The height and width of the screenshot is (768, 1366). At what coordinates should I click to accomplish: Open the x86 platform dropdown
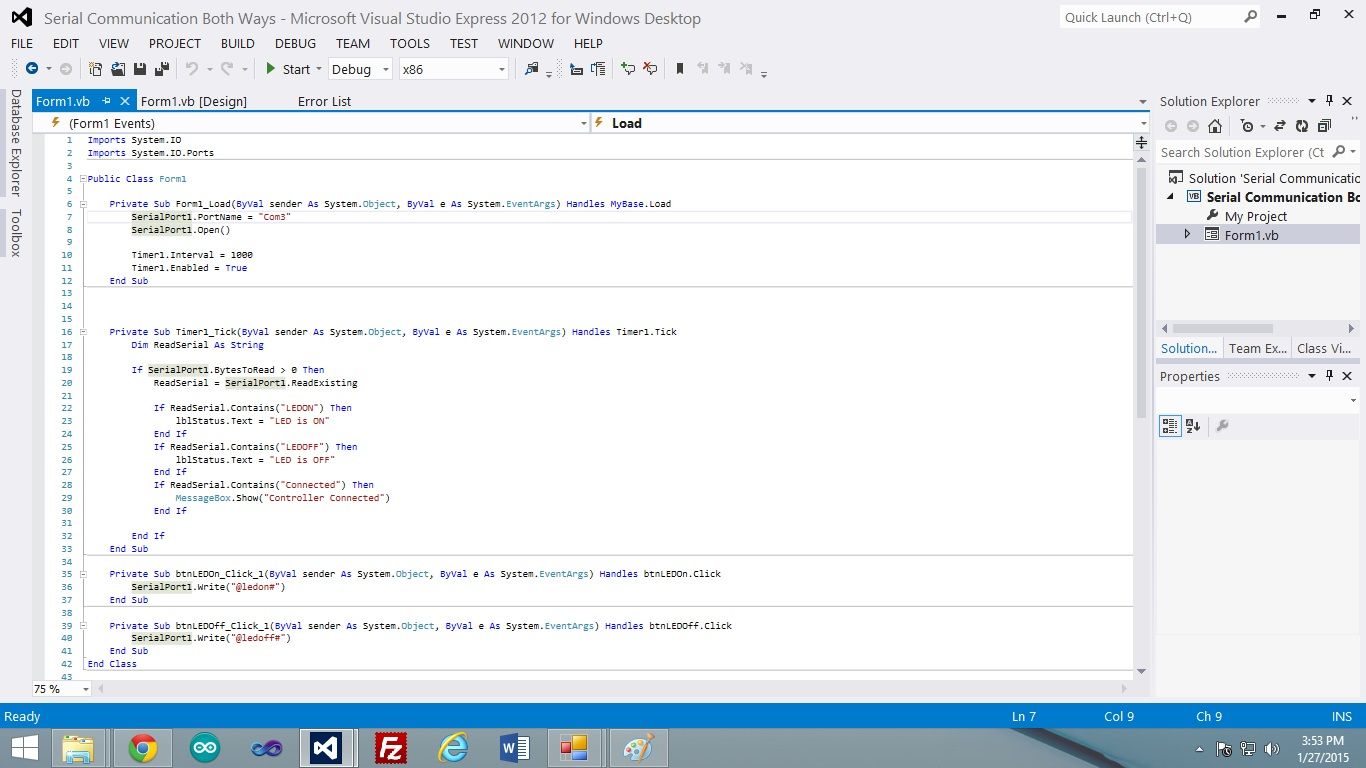500,69
